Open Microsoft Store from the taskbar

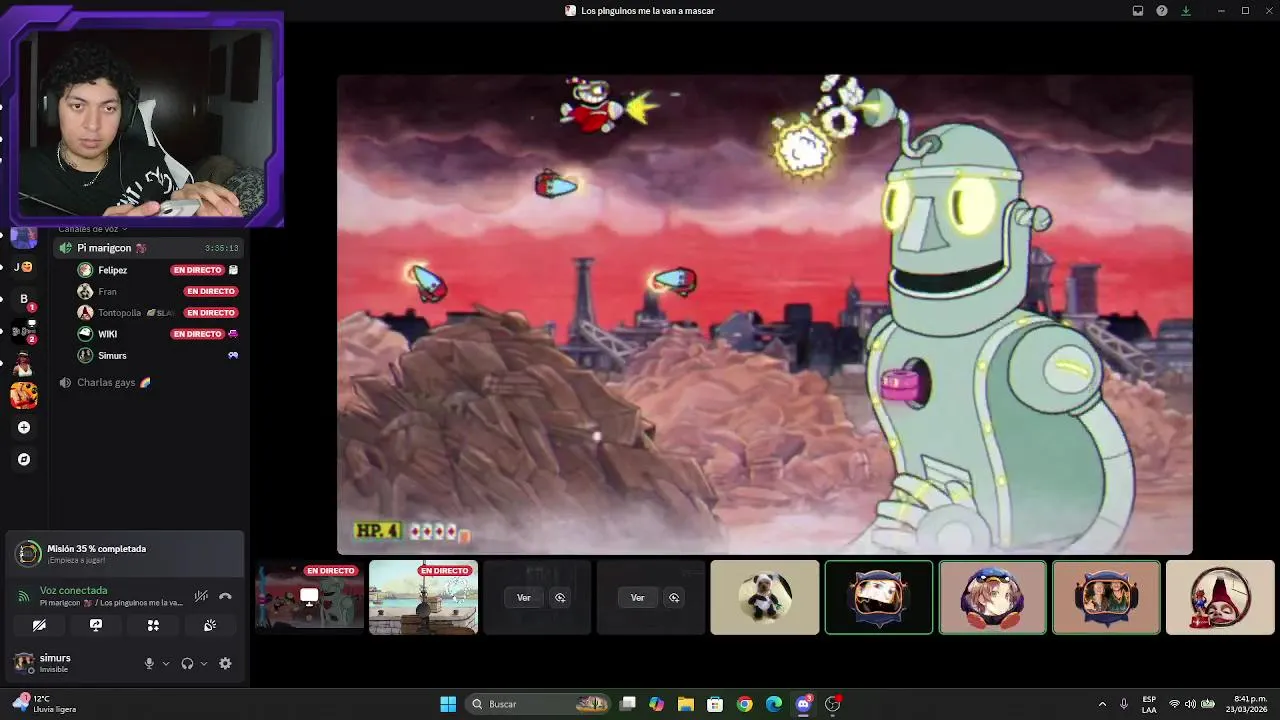[x=715, y=704]
